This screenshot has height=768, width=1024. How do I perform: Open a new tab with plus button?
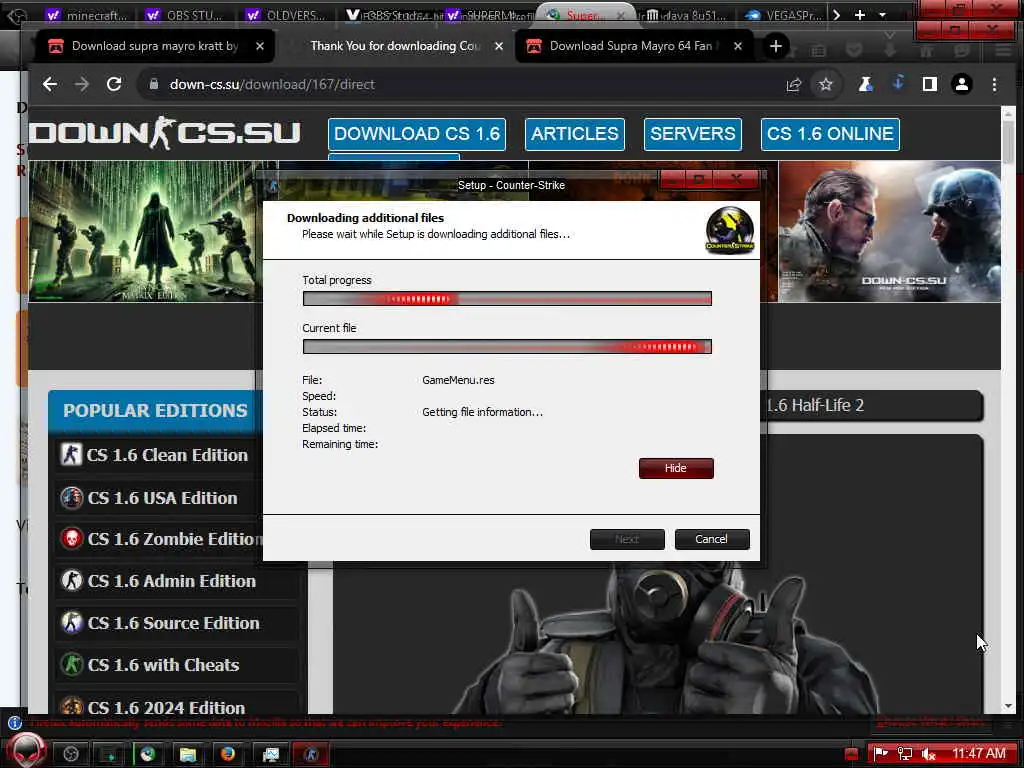pyautogui.click(x=776, y=46)
